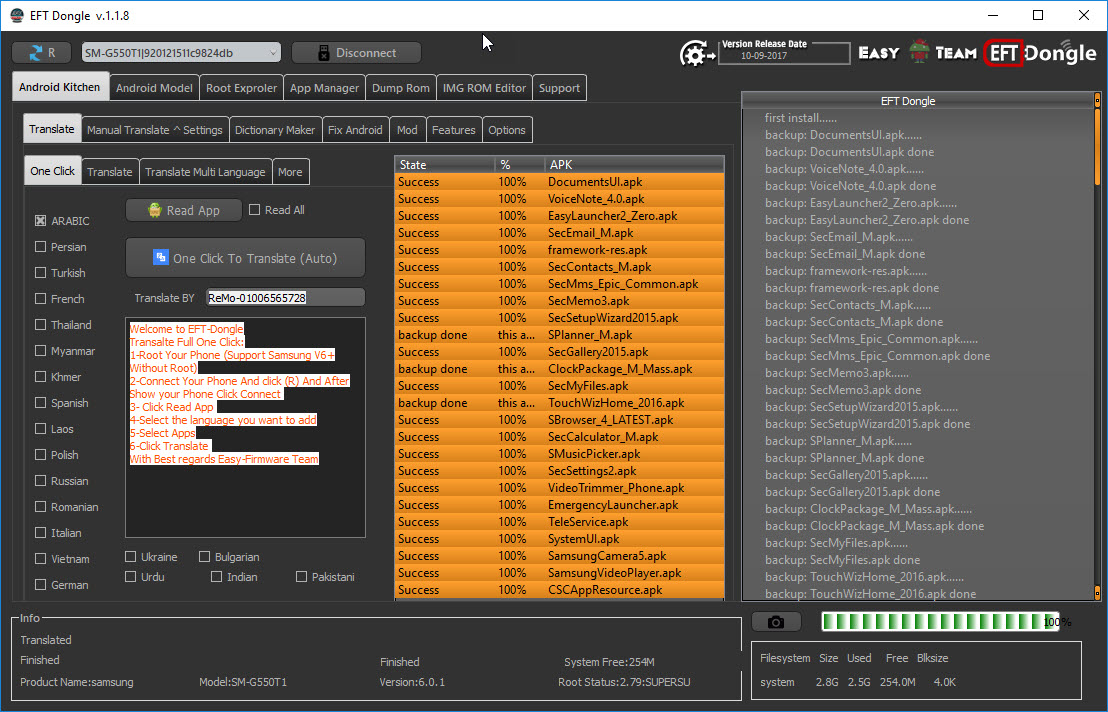Switch to Manual Translate Settings tab
The width and height of the screenshot is (1108, 712).
(x=155, y=130)
